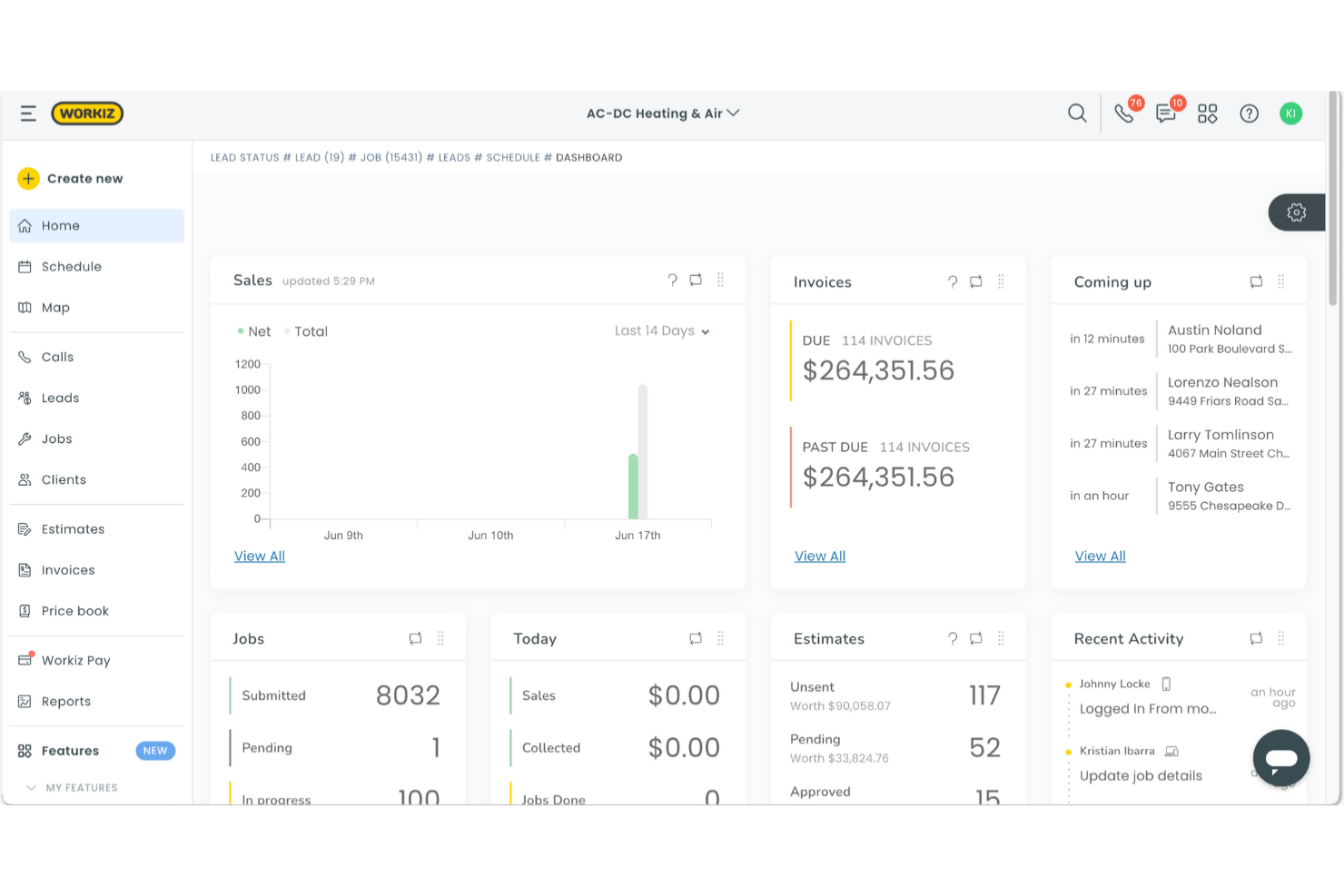
Task: Open the Last 14 Days dropdown
Action: 662,330
